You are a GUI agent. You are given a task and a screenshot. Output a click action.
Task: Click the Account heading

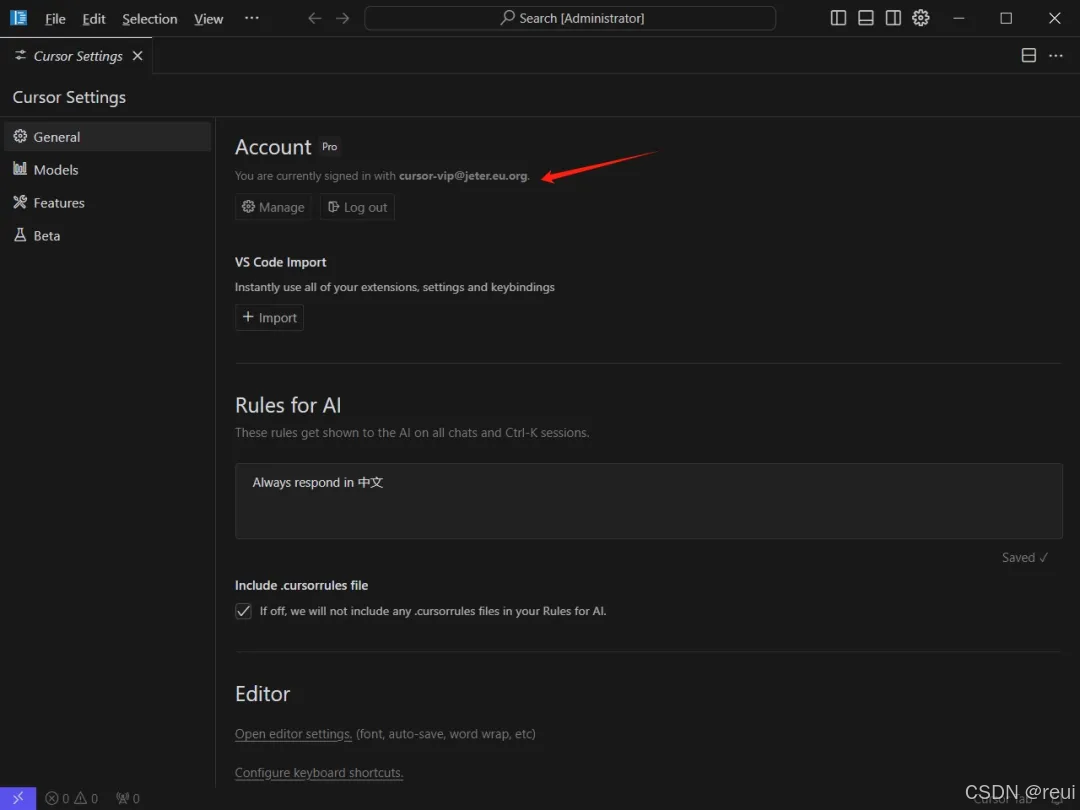[x=273, y=147]
